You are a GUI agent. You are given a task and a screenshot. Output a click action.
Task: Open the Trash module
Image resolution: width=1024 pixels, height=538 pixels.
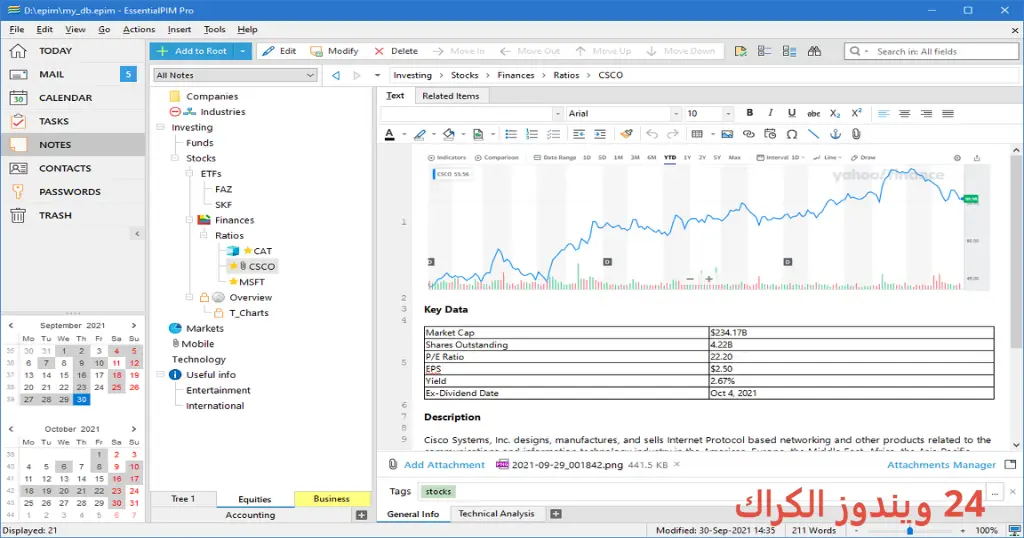pos(73,215)
